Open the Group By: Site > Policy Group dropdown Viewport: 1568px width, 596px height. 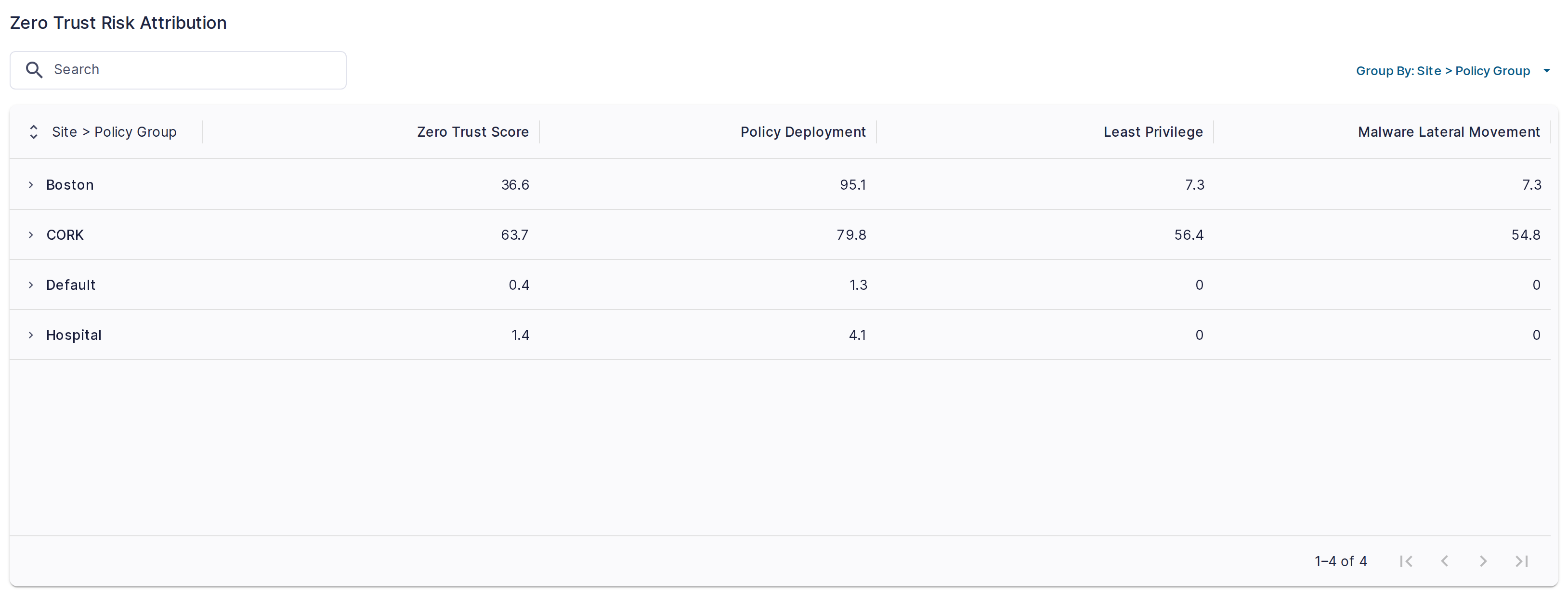point(1452,71)
